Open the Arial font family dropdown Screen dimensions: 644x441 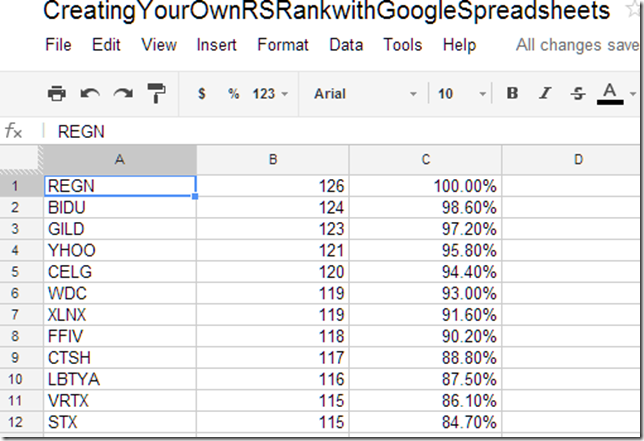pyautogui.click(x=365, y=94)
